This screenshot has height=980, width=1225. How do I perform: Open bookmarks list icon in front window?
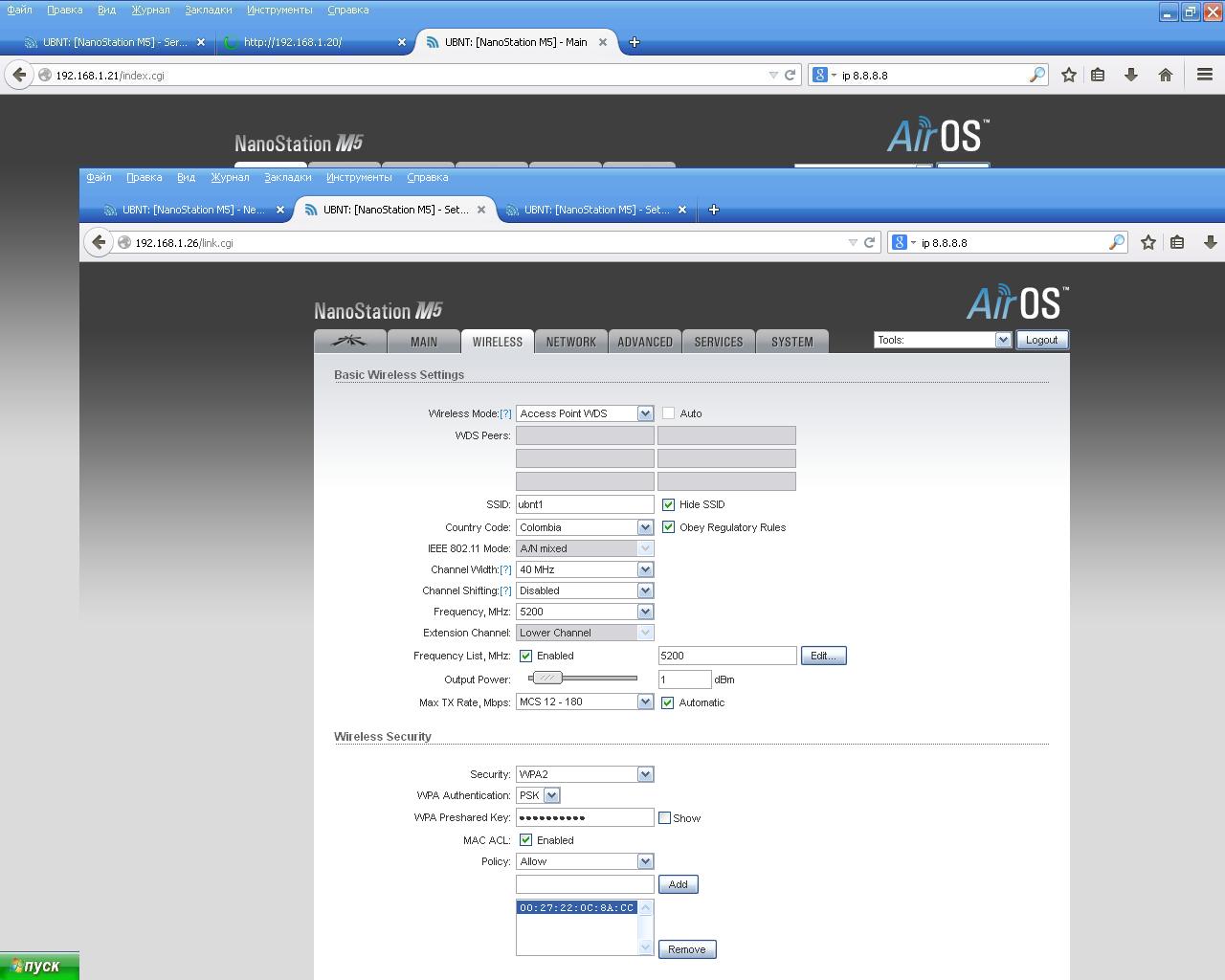tap(1177, 242)
